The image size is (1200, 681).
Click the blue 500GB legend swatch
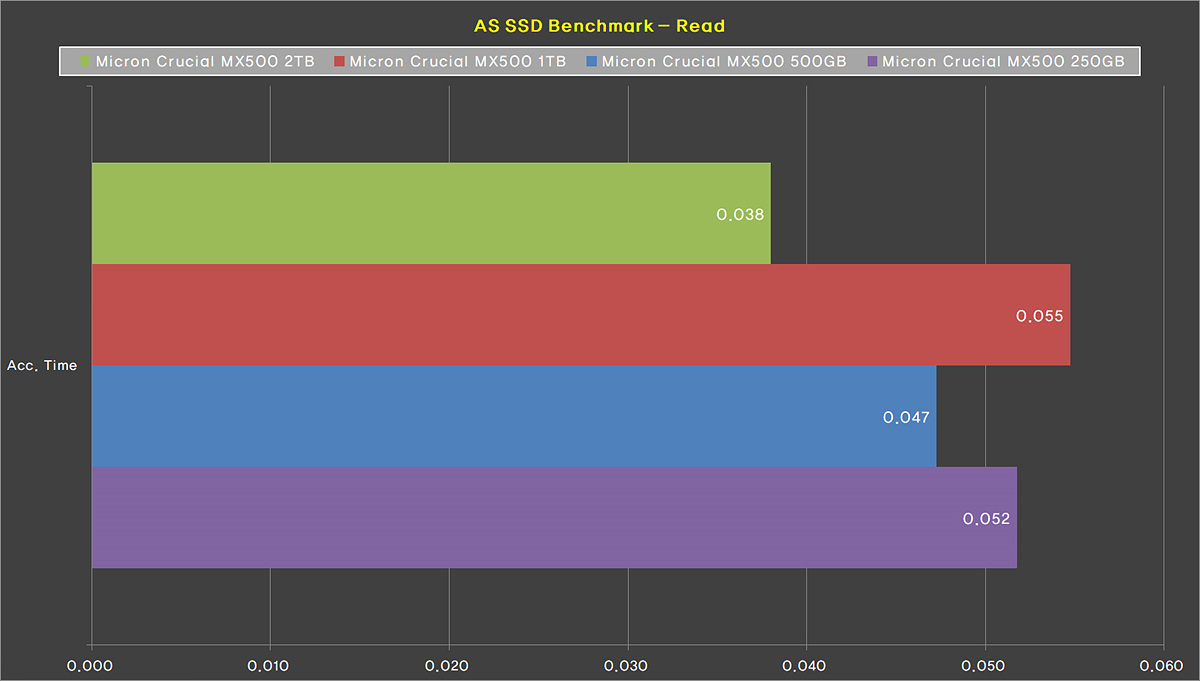click(592, 62)
